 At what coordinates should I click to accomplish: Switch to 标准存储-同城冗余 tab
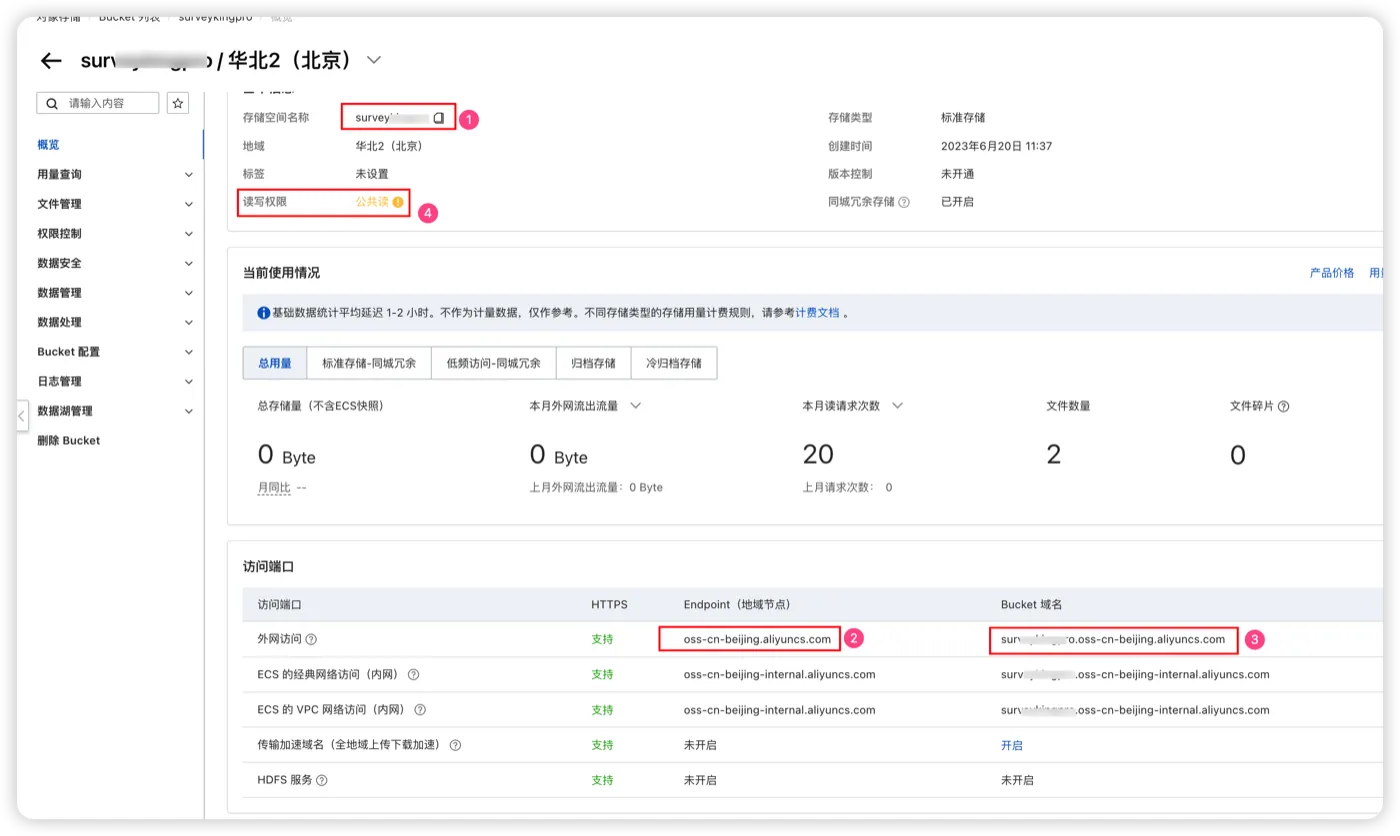(369, 363)
